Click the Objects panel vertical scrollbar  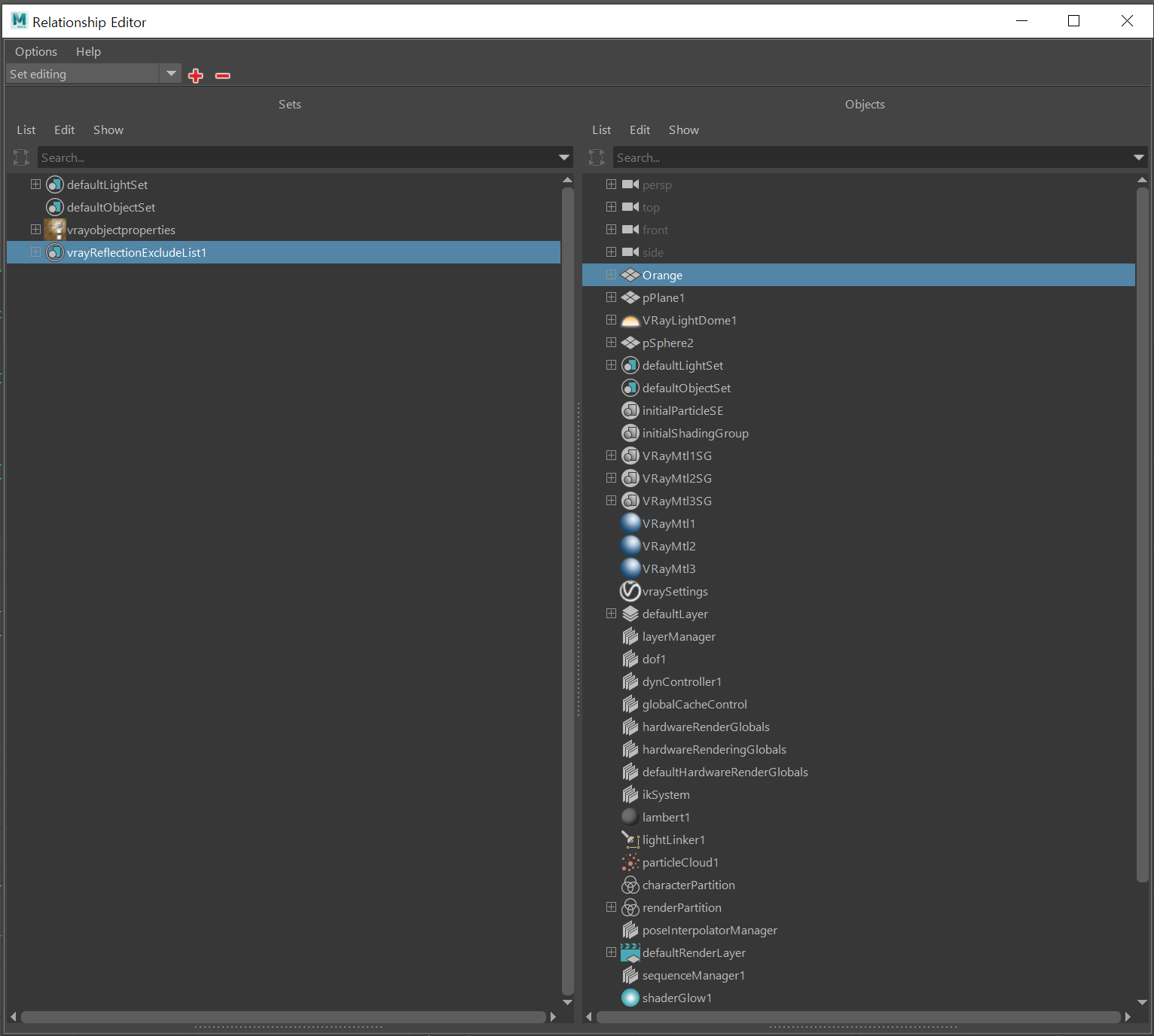tap(1142, 535)
